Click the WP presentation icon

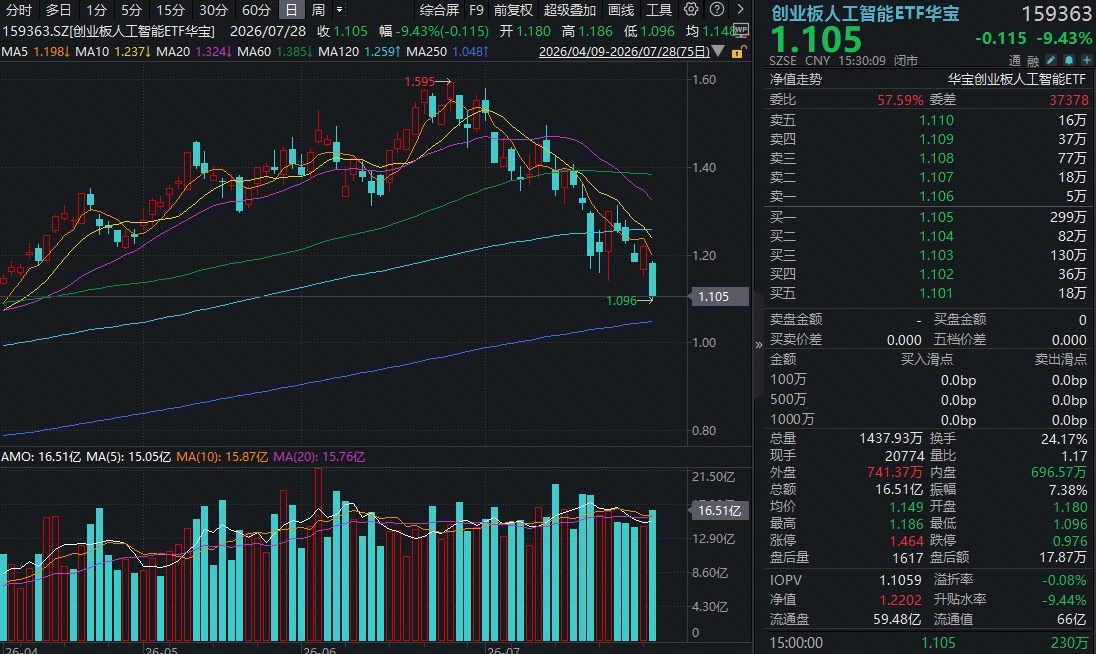point(742,31)
